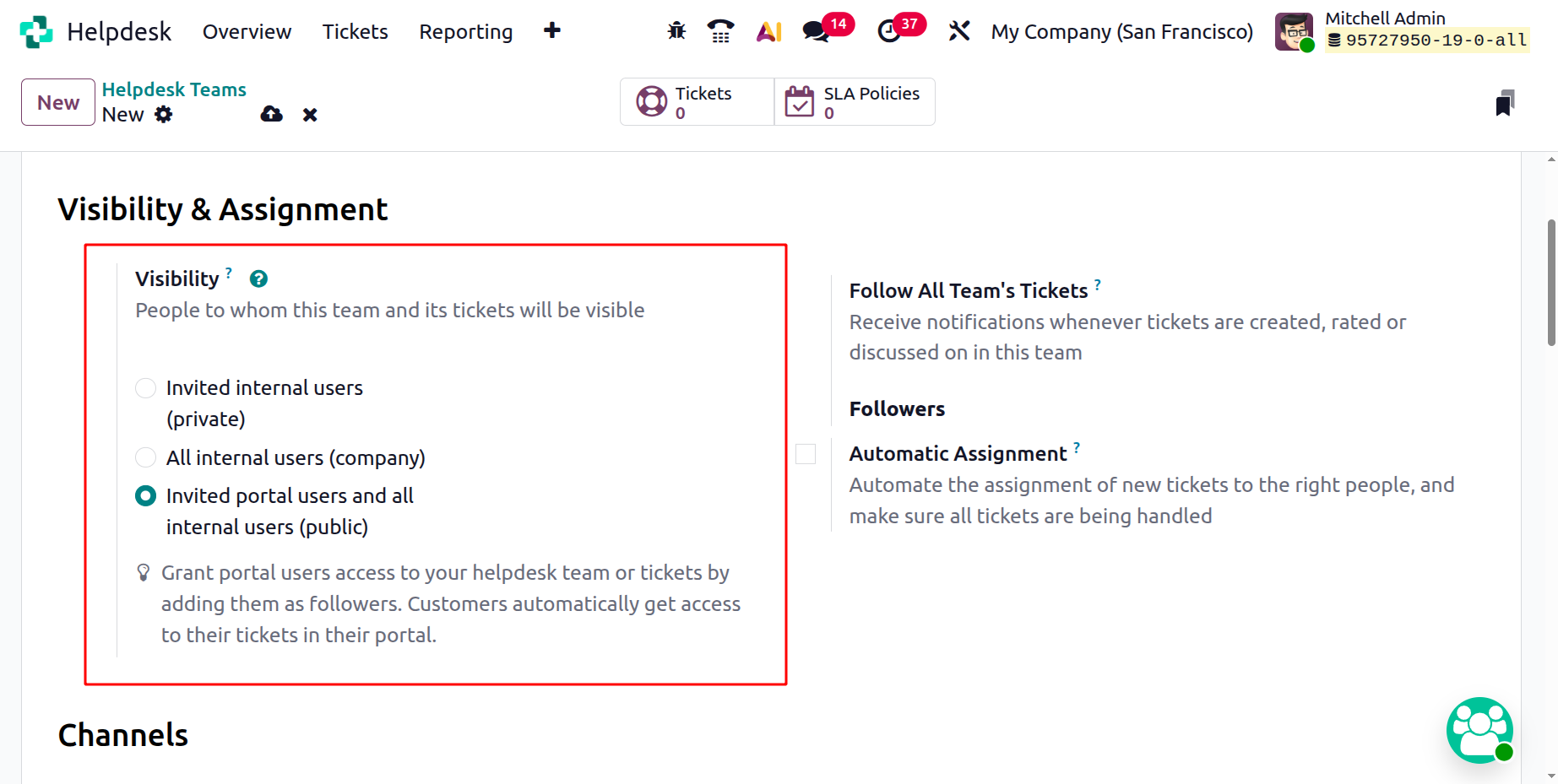Click the New button to create a team

click(57, 101)
